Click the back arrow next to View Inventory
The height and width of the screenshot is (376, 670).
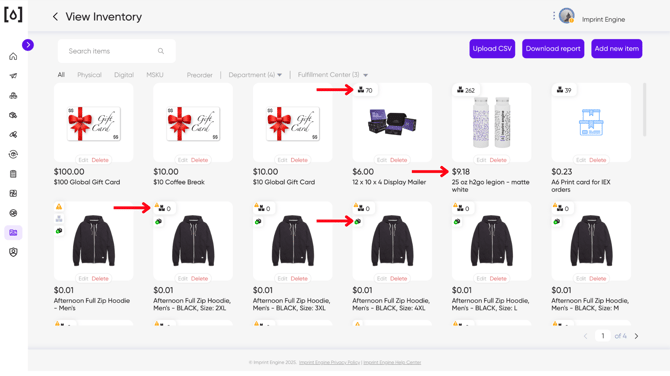55,17
